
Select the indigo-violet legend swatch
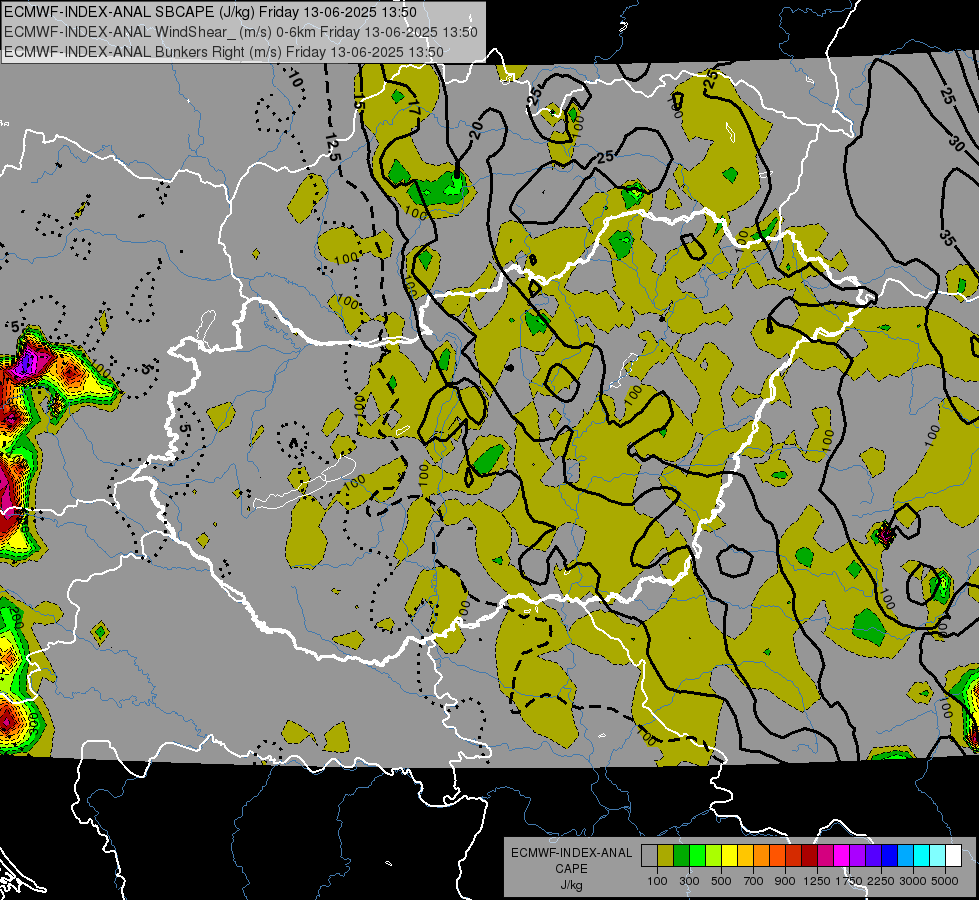[873, 856]
